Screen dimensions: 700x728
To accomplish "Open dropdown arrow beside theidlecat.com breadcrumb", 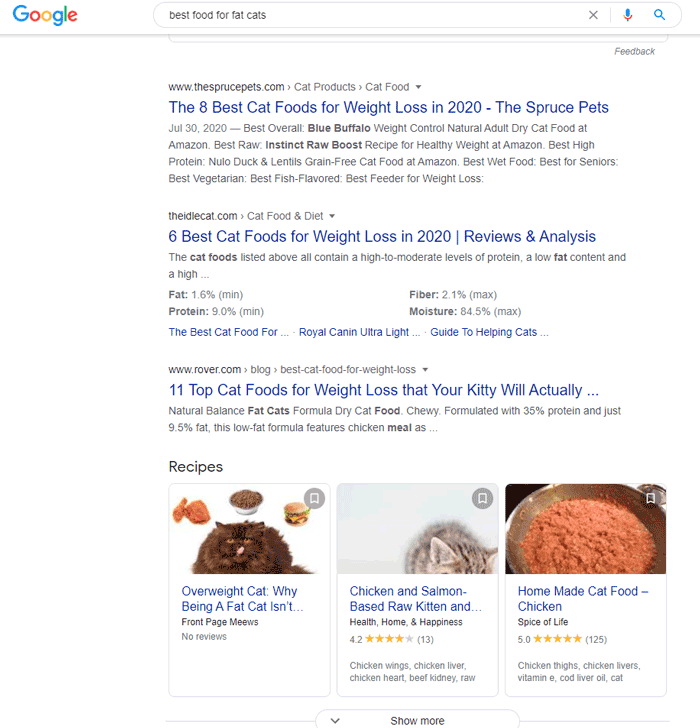I will click(x=332, y=216).
